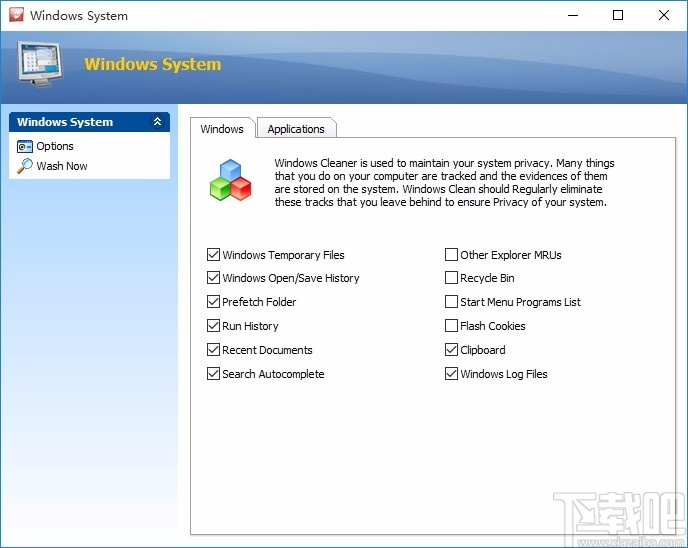Click the monitor icon in header banner

tap(40, 63)
